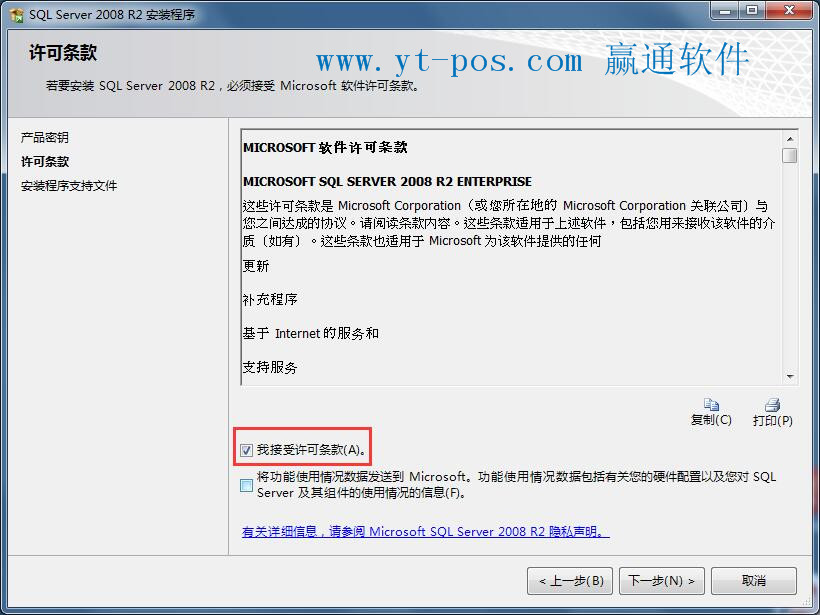The width and height of the screenshot is (820, 615).
Task: Open the SQL Server 2008 R2 隐私声明 link
Action: point(426,532)
